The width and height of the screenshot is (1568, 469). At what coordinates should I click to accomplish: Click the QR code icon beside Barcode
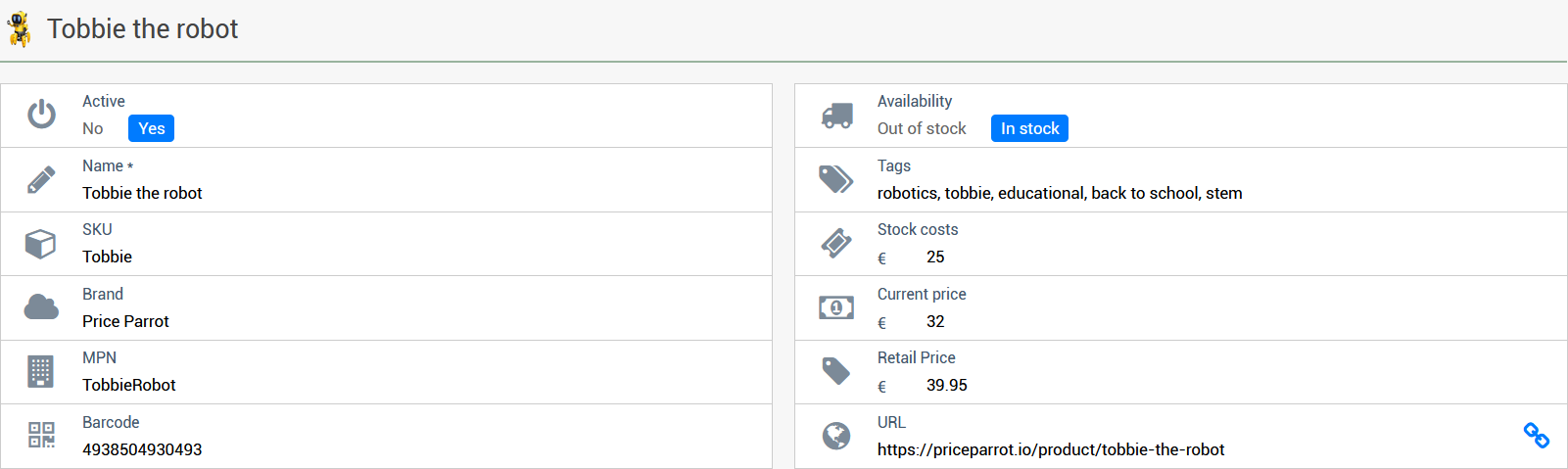[x=41, y=436]
